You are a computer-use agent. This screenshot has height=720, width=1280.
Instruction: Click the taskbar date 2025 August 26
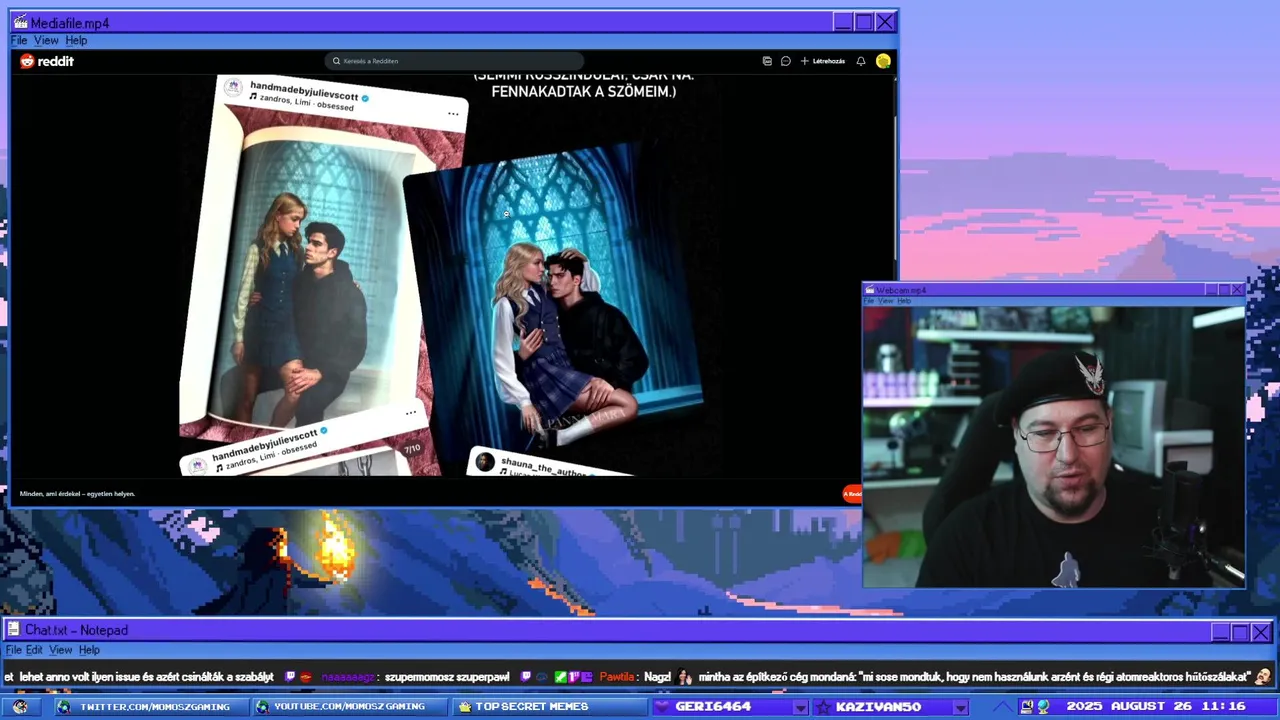(x=1129, y=706)
